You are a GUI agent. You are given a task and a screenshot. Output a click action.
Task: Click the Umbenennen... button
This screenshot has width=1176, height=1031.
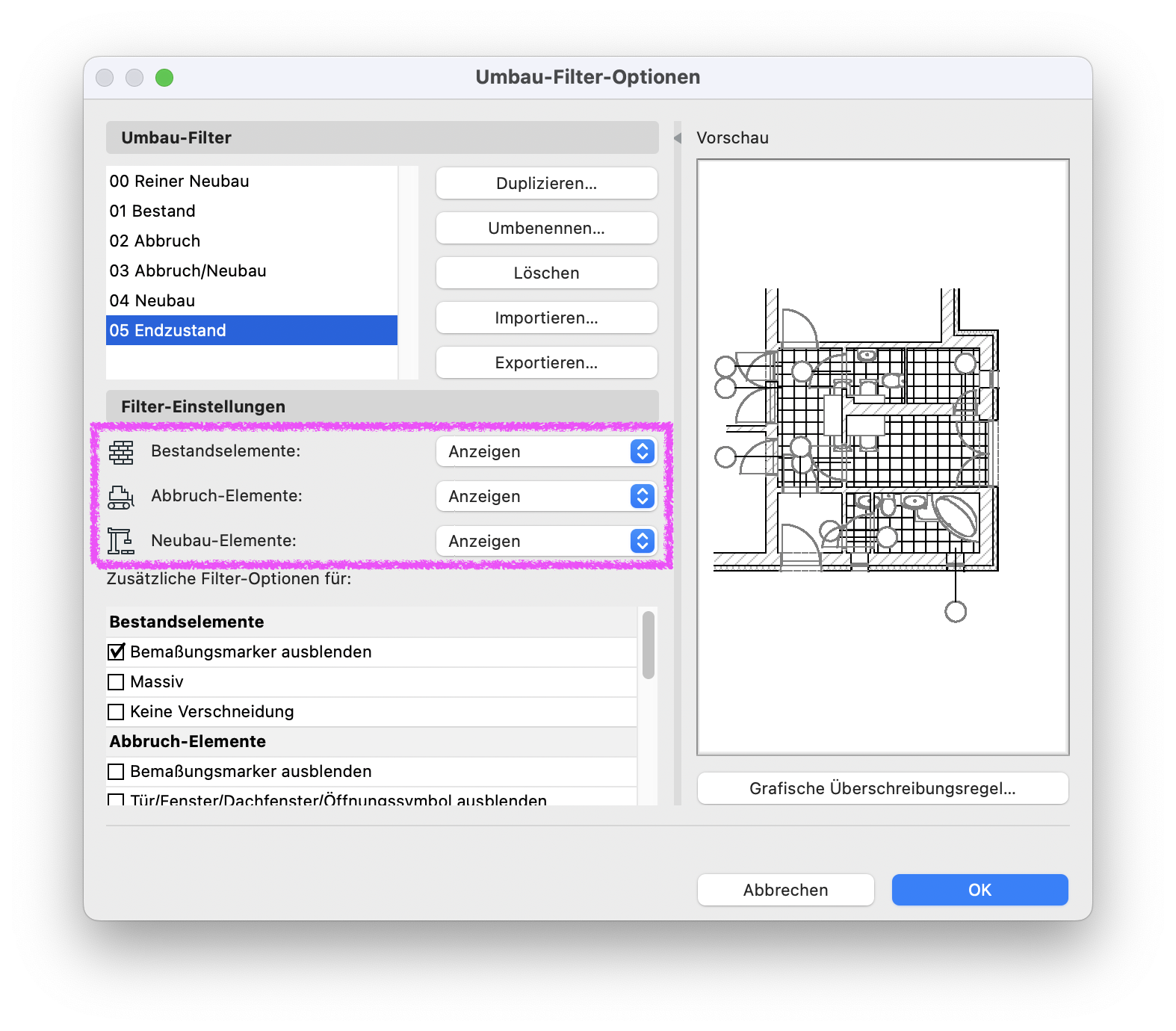click(546, 228)
